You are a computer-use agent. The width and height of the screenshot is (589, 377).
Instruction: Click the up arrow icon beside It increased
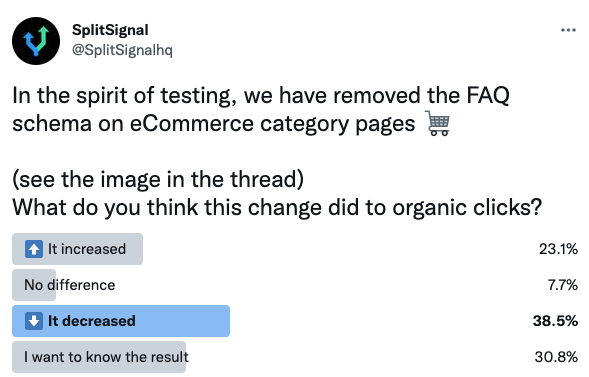pos(34,249)
